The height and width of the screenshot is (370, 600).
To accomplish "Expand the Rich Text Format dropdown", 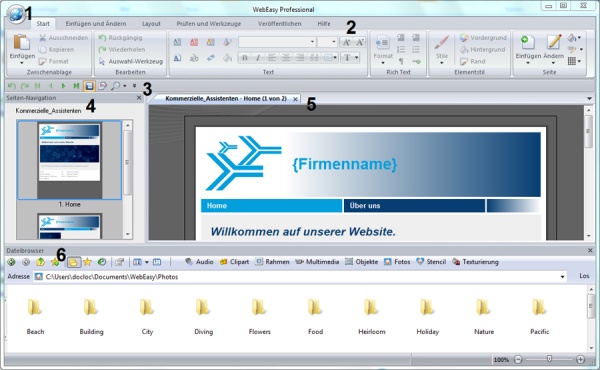I will 383,63.
